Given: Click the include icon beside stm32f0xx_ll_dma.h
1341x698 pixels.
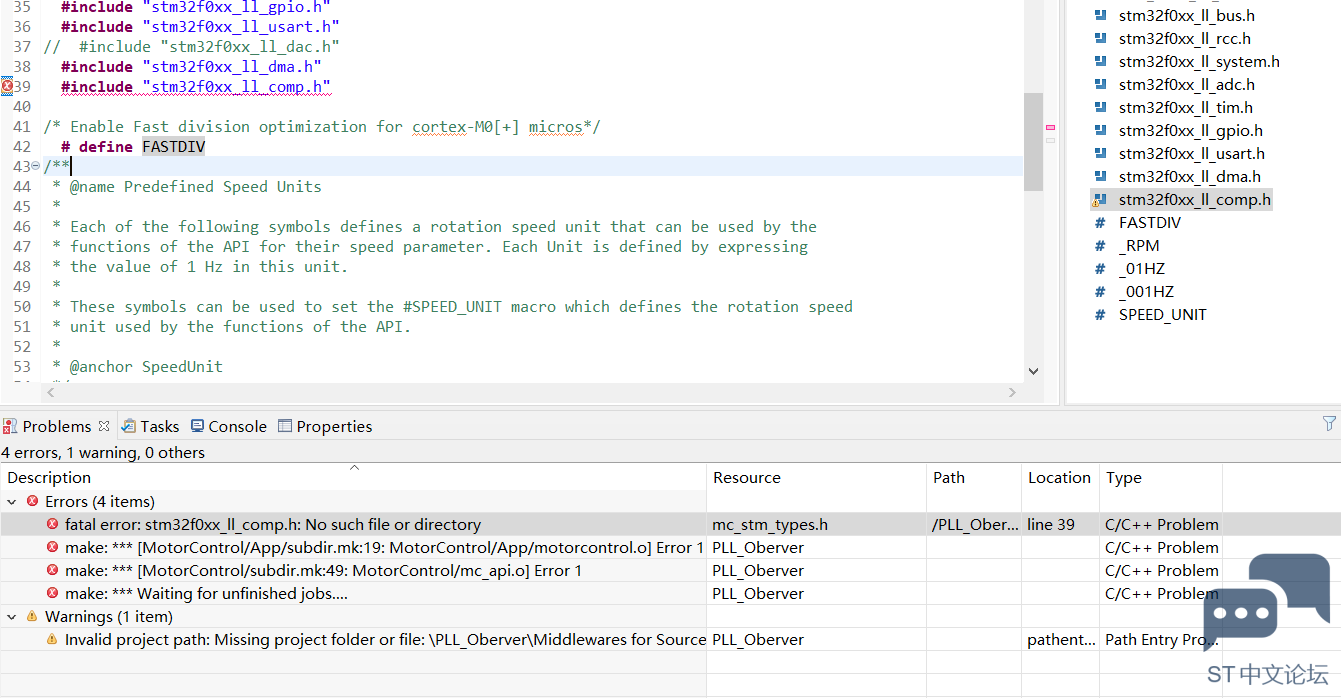Looking at the screenshot, I should pos(1100,176).
